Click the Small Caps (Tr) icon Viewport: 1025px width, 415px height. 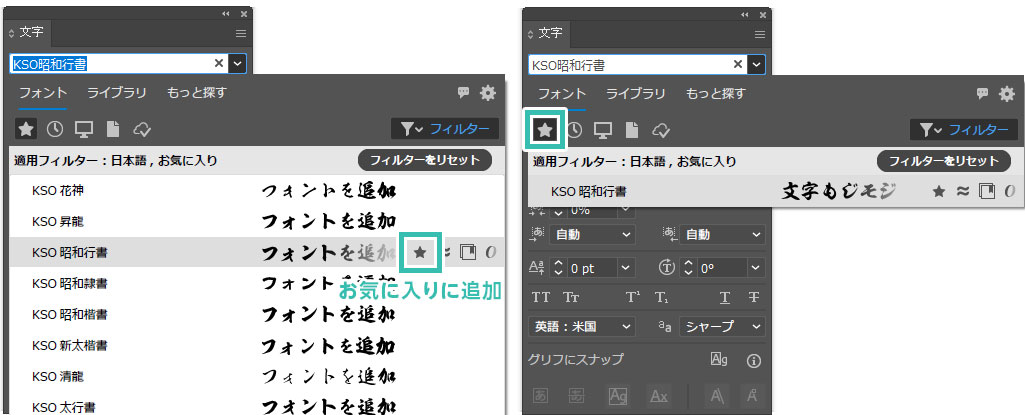[x=571, y=297]
